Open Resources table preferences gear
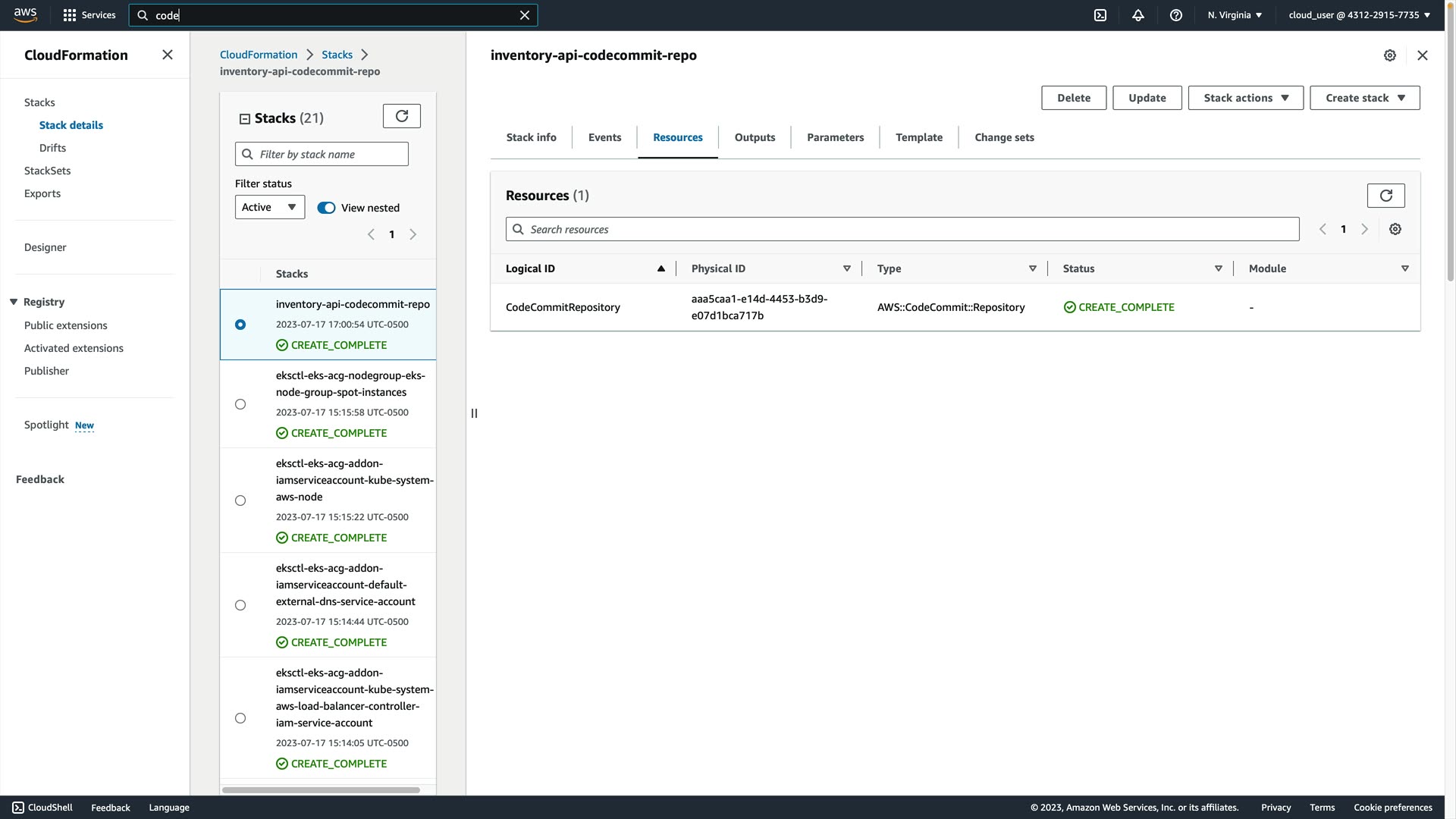Viewport: 1456px width, 819px height. pyautogui.click(x=1395, y=229)
